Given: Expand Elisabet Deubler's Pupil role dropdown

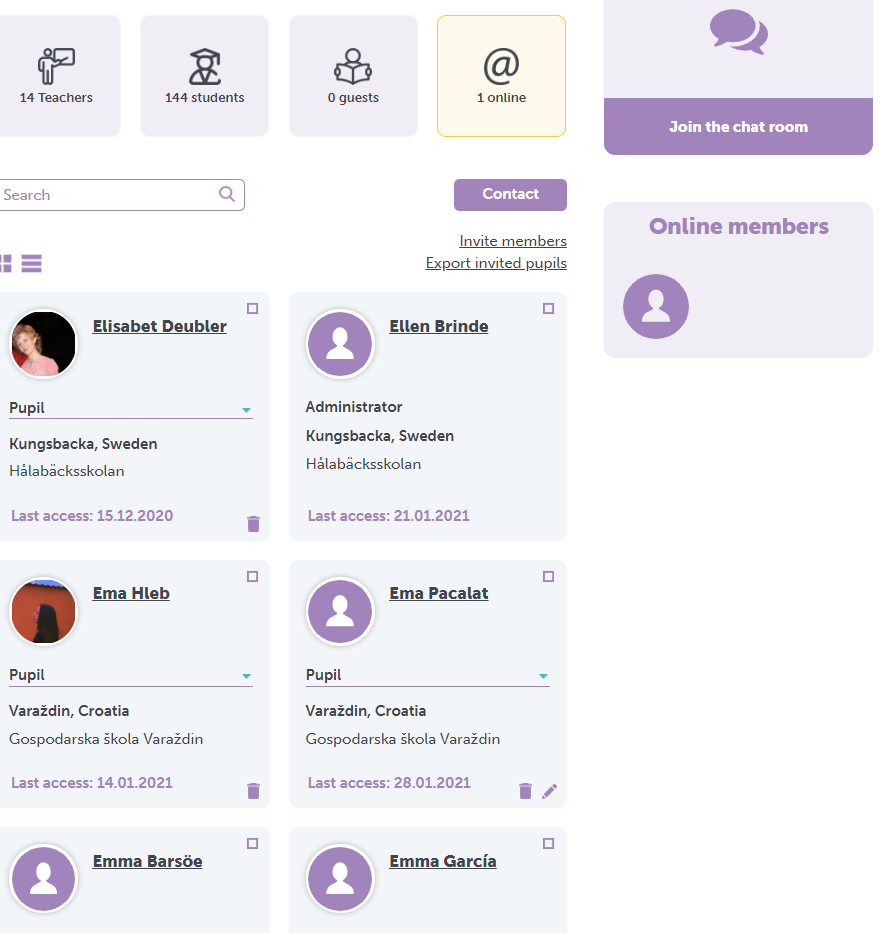Looking at the screenshot, I should [131, 408].
